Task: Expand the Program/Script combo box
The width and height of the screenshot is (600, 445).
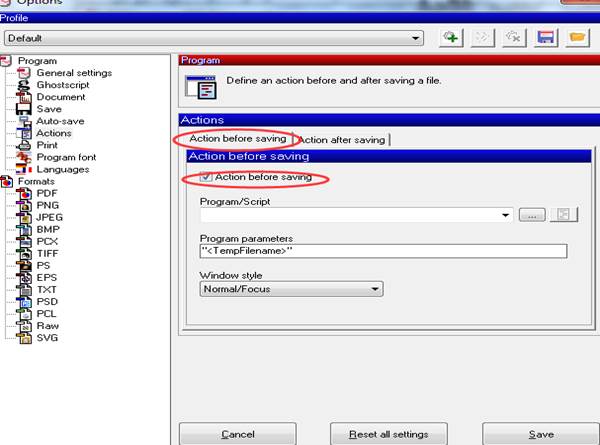Action: tap(507, 215)
